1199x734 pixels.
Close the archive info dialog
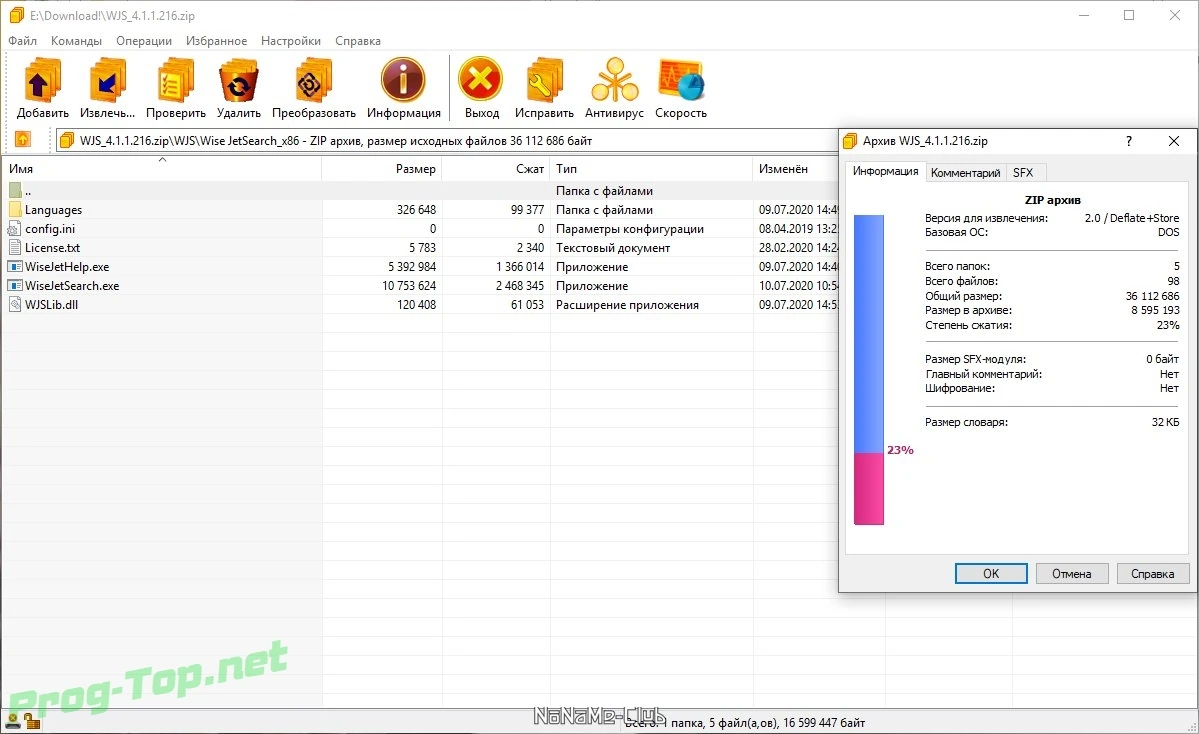click(1174, 141)
